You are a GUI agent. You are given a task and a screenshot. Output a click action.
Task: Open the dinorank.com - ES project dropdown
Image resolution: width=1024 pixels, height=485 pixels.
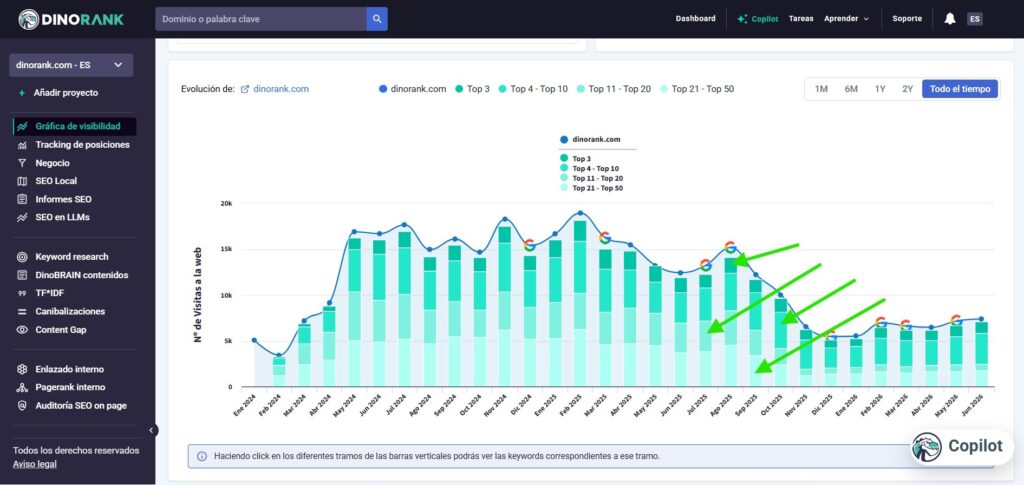point(71,65)
